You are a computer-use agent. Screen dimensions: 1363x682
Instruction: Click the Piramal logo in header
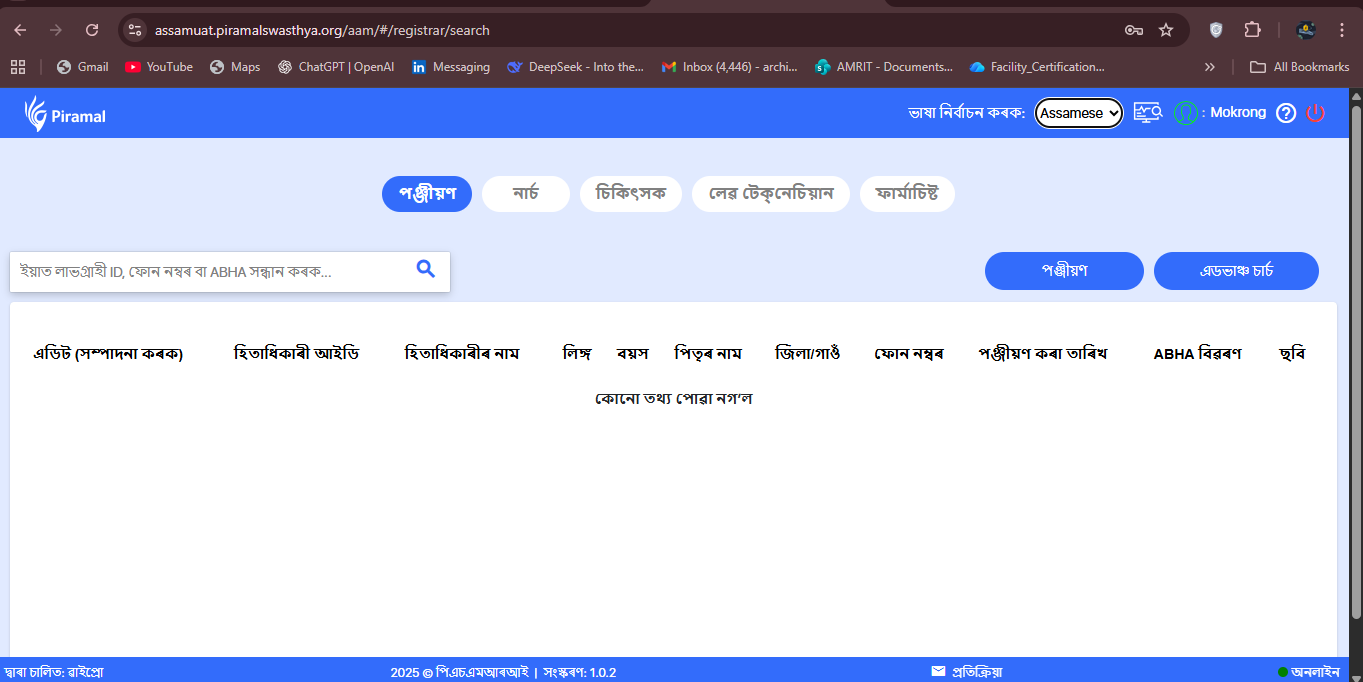pos(65,114)
